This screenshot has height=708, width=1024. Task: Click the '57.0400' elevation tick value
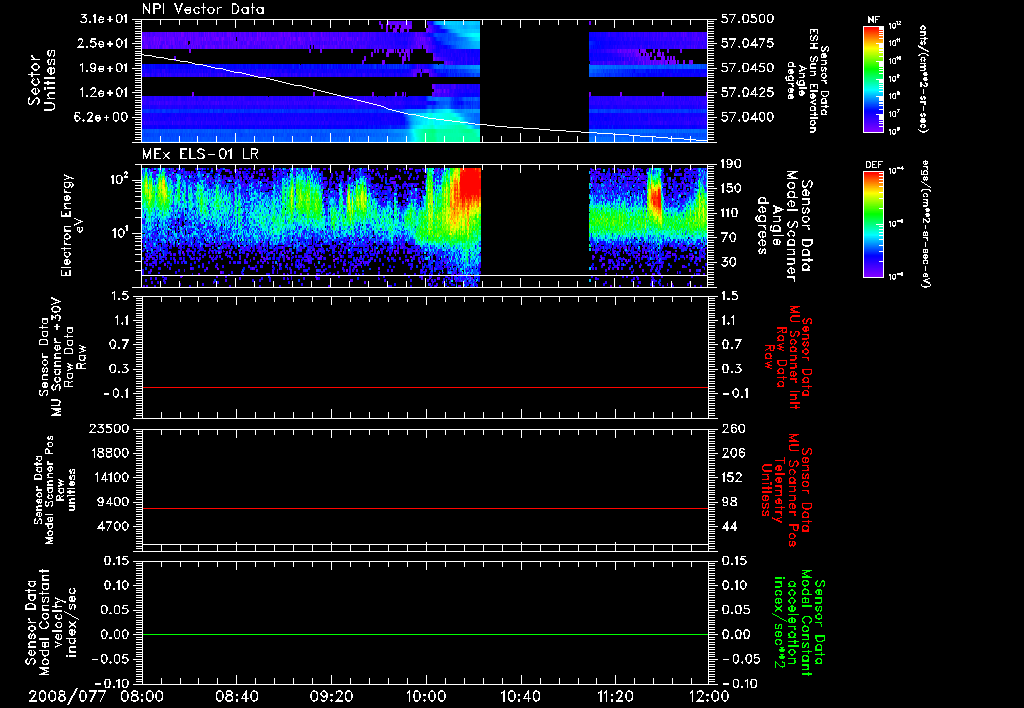tap(748, 117)
